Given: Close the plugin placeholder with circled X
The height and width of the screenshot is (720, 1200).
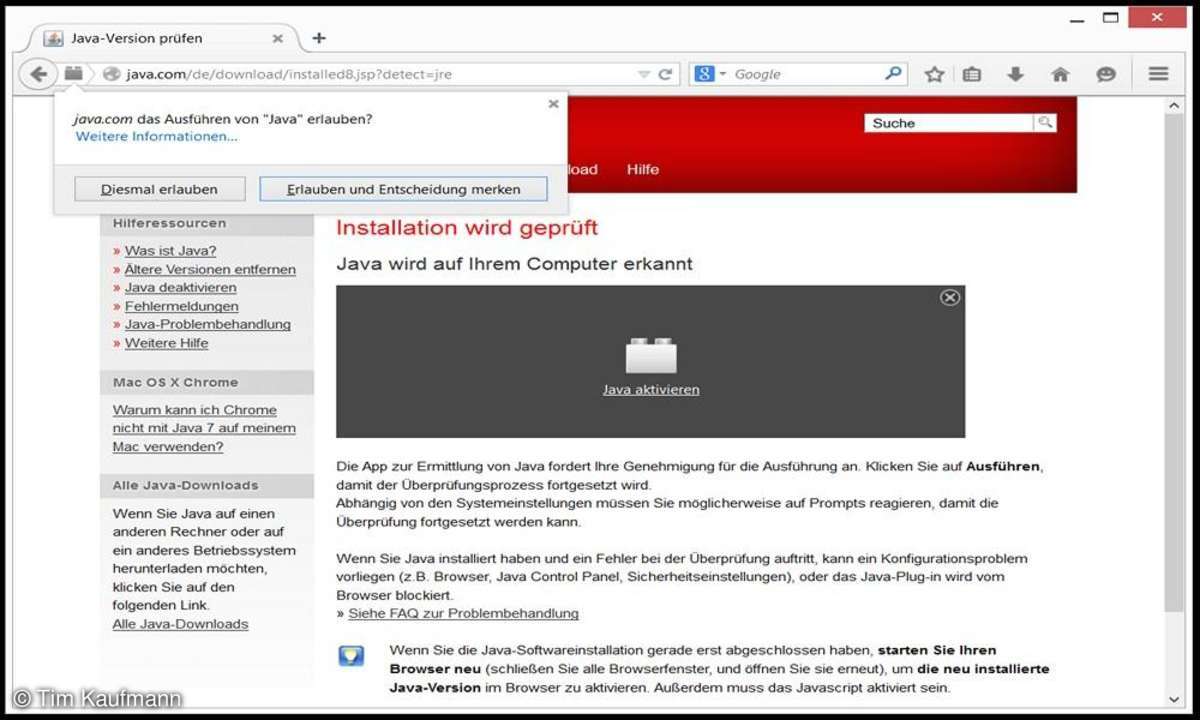Looking at the screenshot, I should click(x=950, y=297).
